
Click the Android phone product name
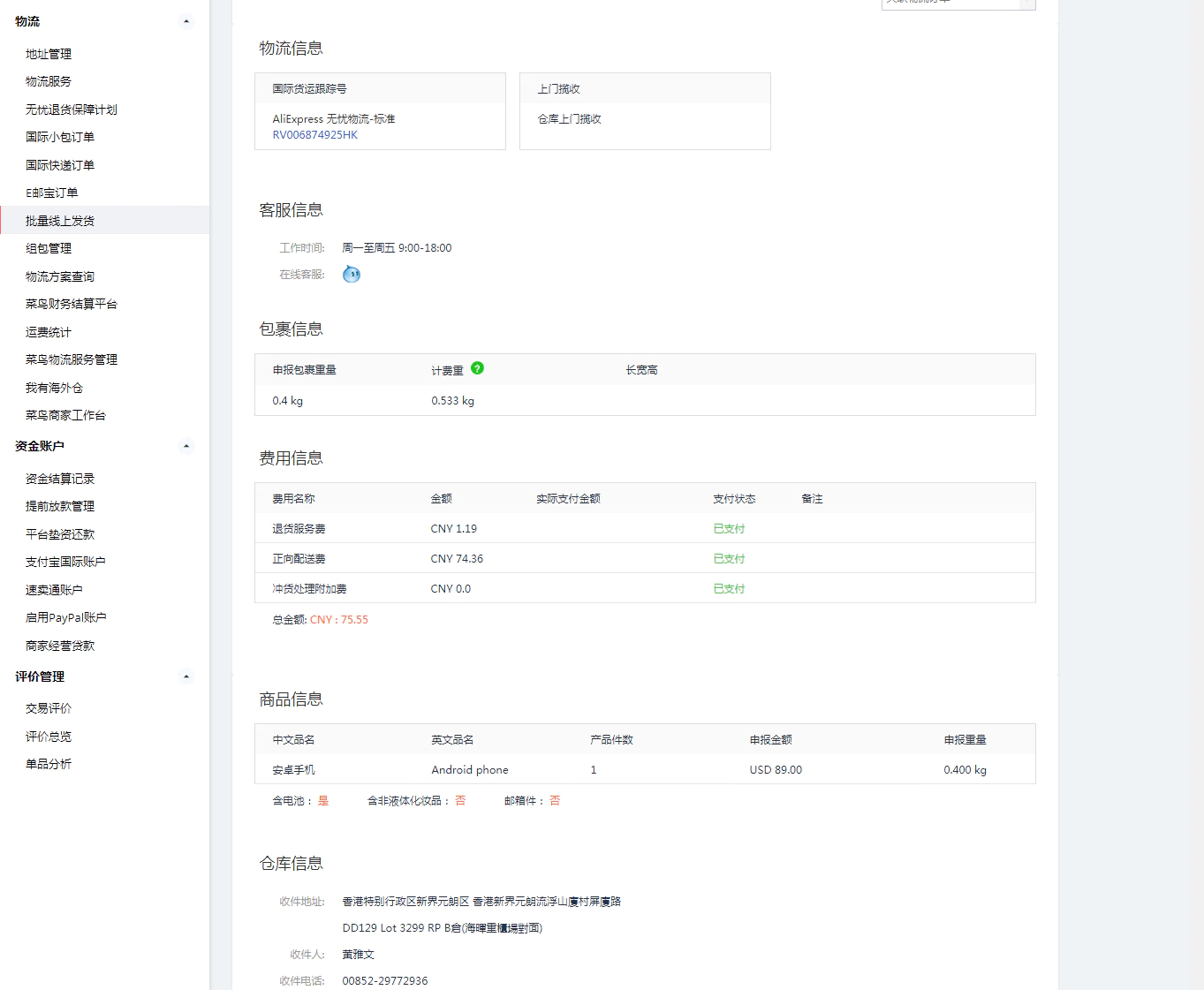(470, 770)
